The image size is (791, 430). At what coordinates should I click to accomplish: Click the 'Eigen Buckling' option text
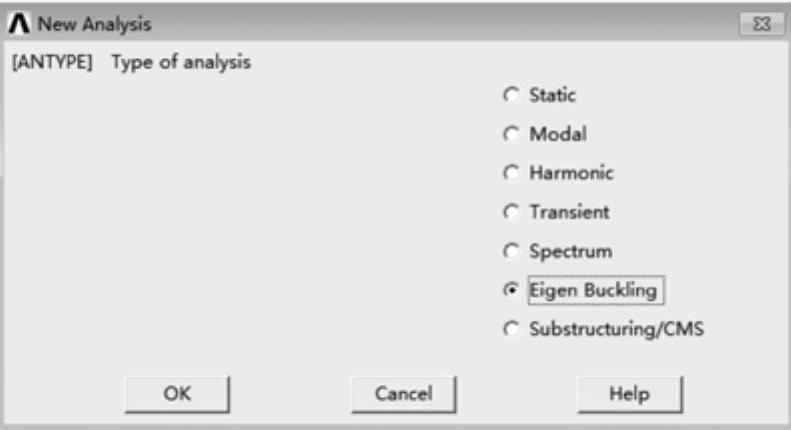pos(594,290)
